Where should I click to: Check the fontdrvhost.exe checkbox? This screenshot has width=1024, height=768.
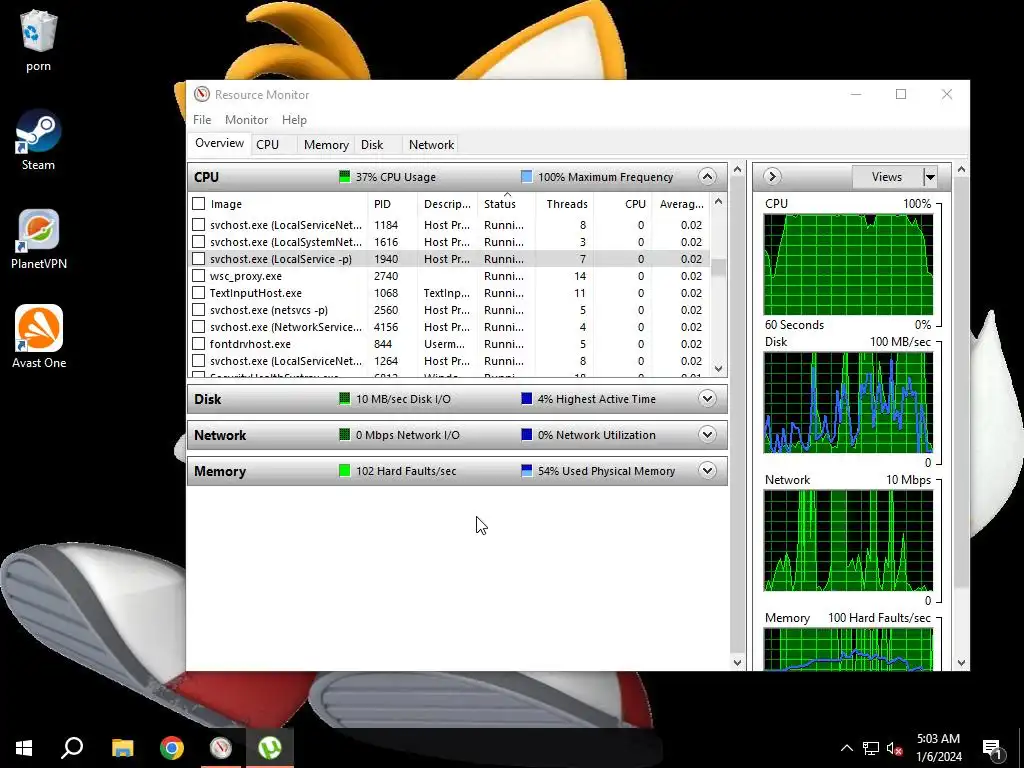(199, 344)
